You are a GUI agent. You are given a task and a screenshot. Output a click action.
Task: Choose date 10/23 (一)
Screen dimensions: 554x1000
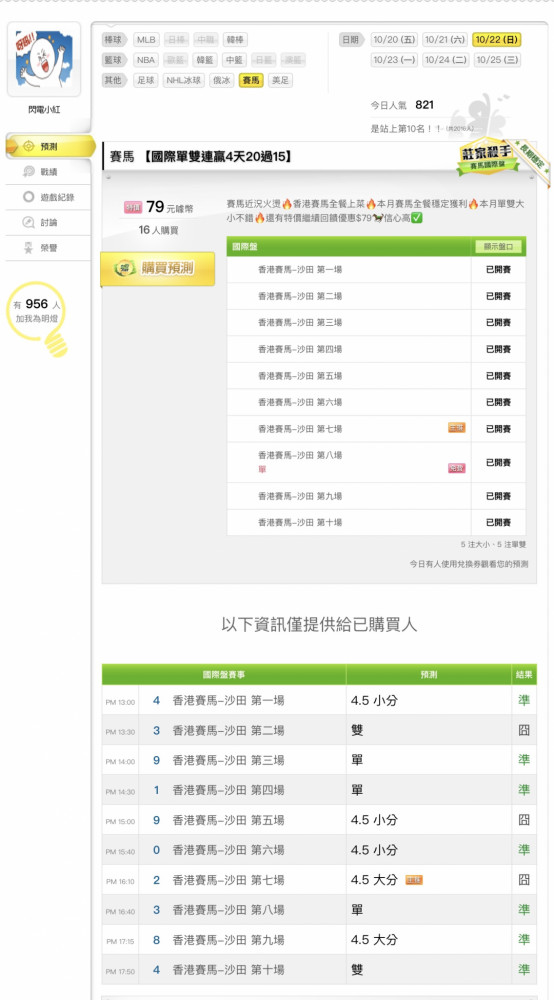(x=395, y=60)
